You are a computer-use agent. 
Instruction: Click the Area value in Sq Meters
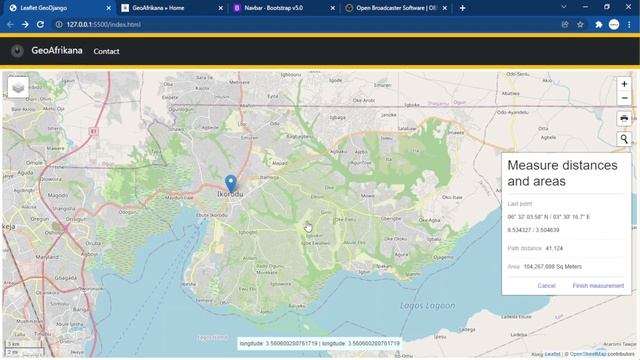[x=553, y=267]
